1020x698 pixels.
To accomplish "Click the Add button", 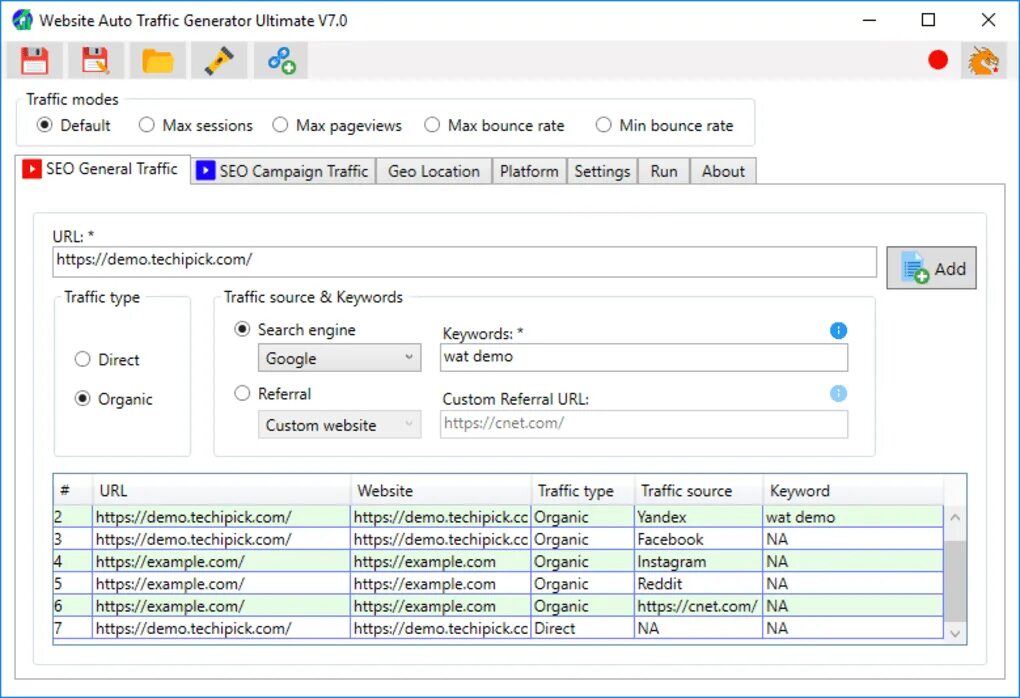I will click(931, 268).
